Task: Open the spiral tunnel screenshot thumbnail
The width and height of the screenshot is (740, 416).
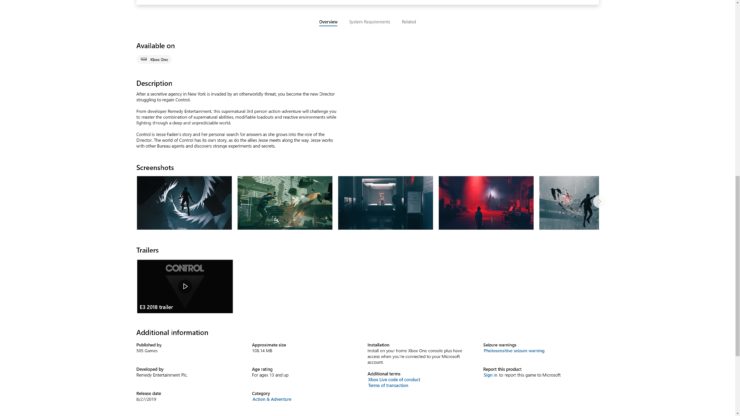Action: coord(184,203)
